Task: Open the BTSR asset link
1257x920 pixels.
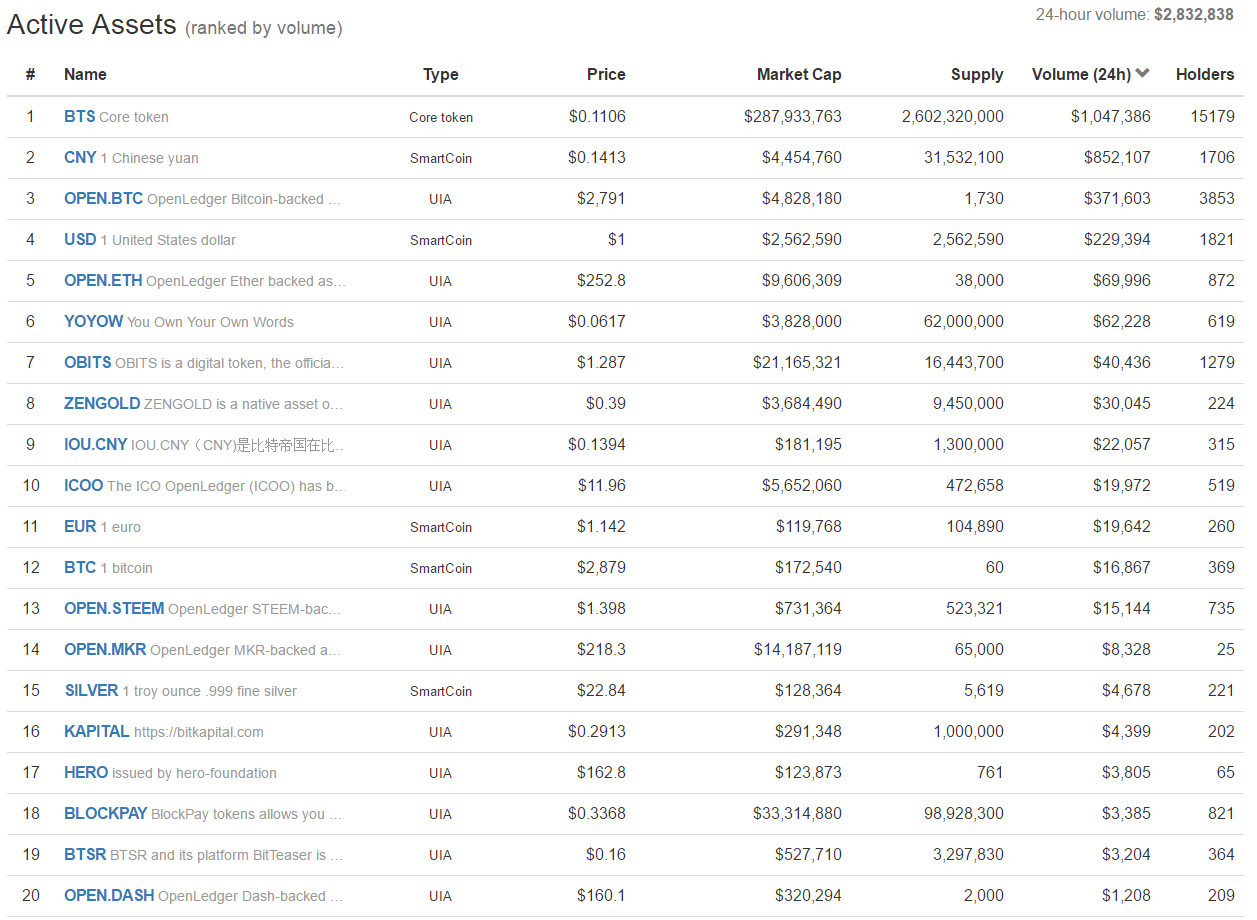Action: click(85, 855)
